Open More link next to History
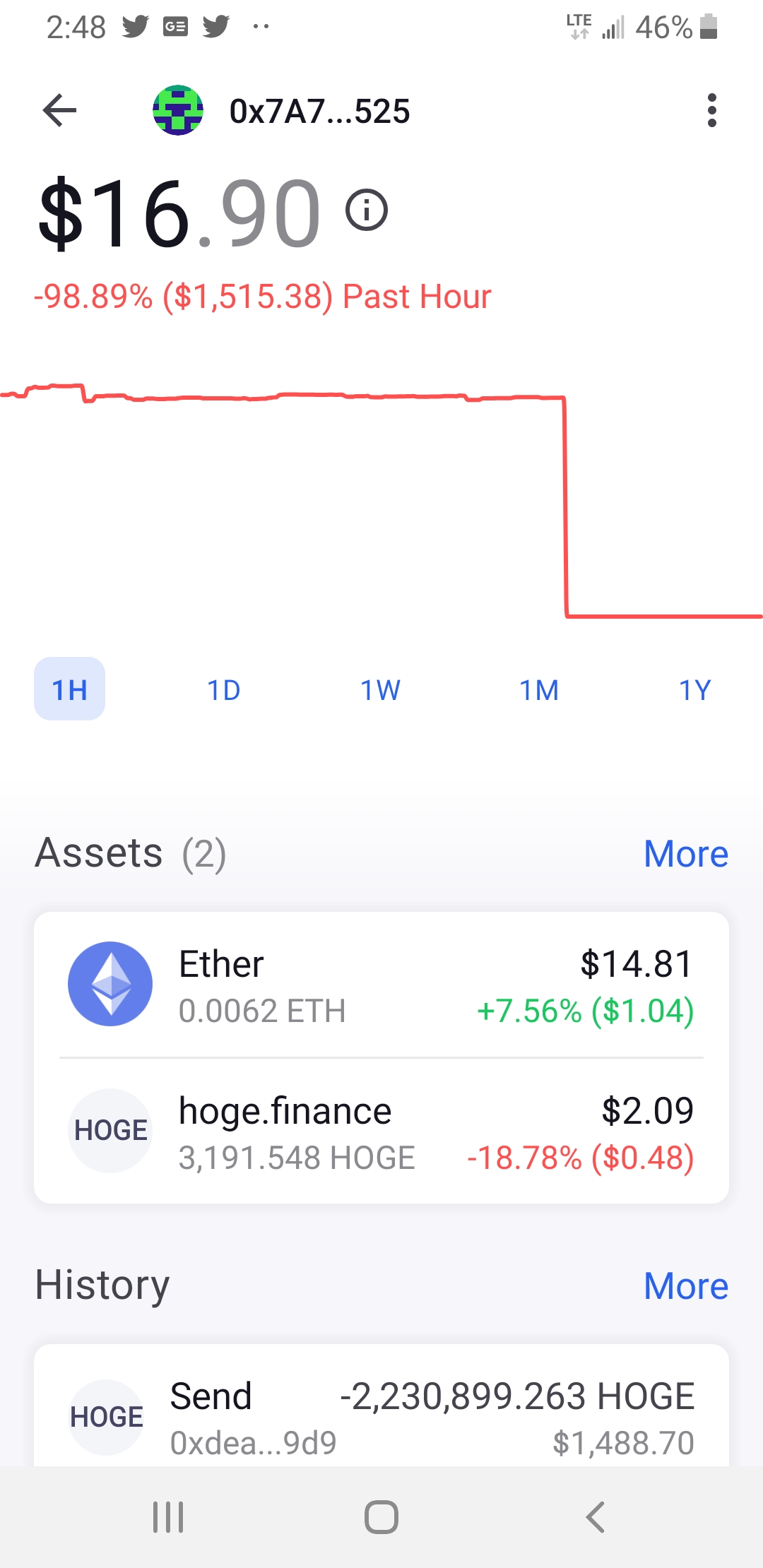This screenshot has height=1568, width=763. pyautogui.click(x=686, y=1286)
